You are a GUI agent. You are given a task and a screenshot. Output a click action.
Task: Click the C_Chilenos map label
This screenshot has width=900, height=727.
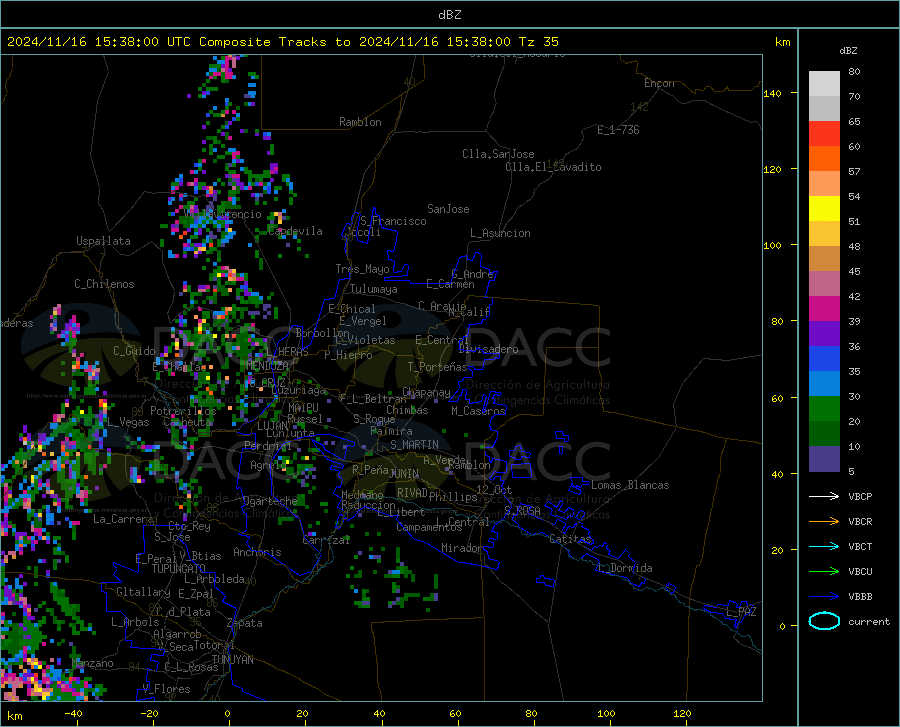tap(104, 284)
